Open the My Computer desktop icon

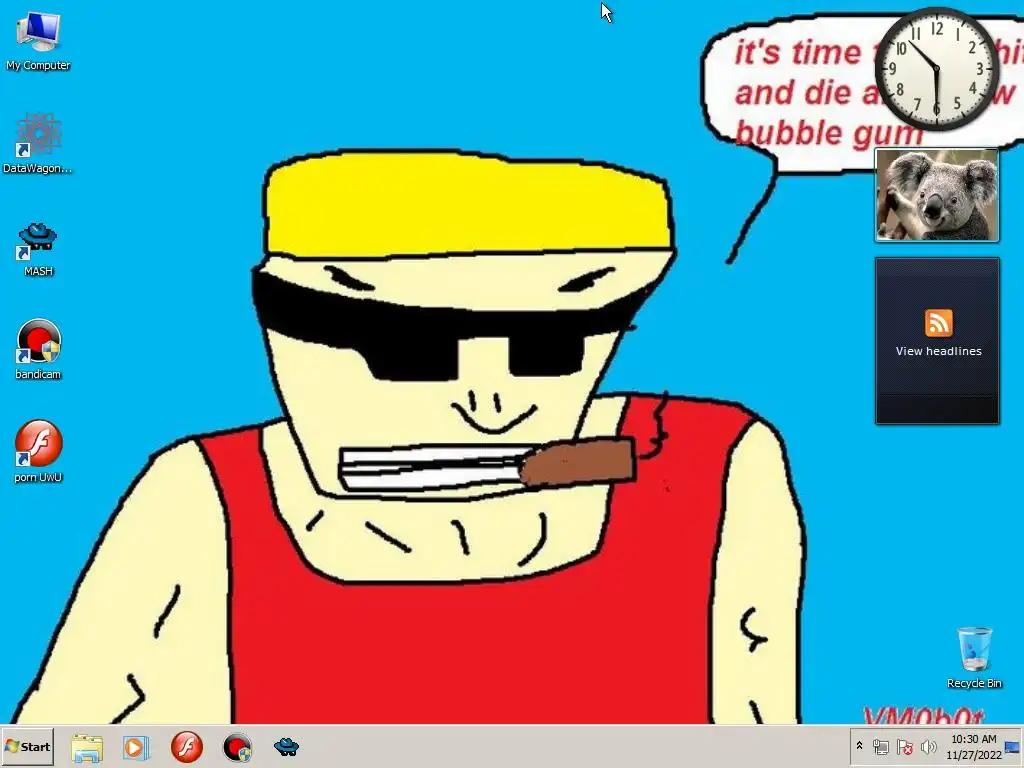click(38, 40)
